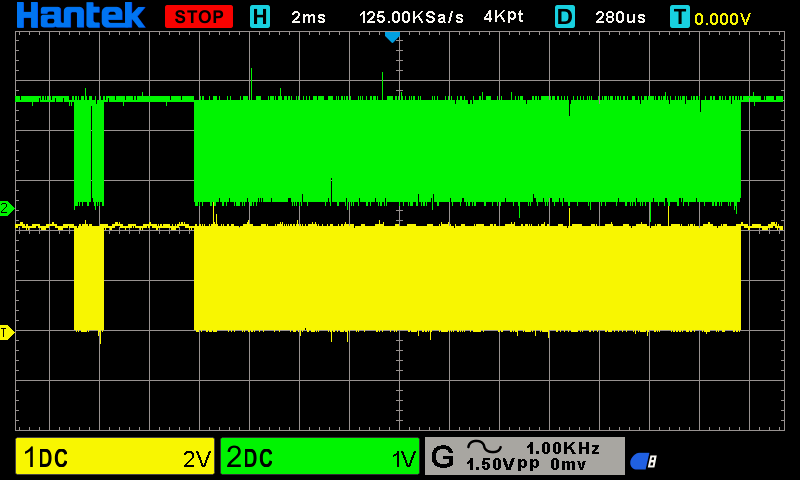Image resolution: width=800 pixels, height=480 pixels.
Task: Click the 2ms timebase value
Action: (x=308, y=17)
